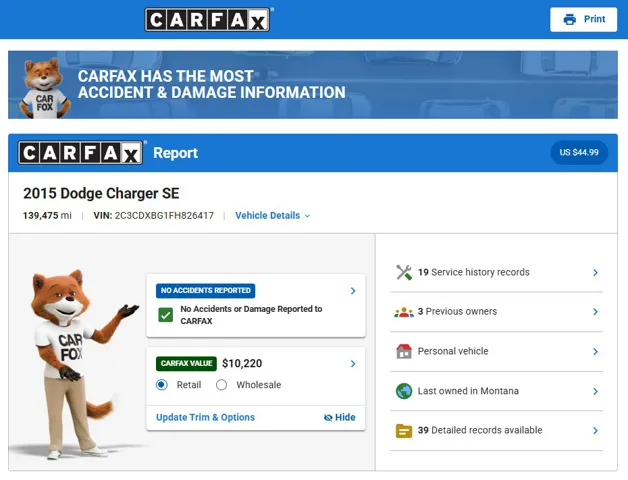Select the Retail value radio button
The width and height of the screenshot is (628, 480).
tap(162, 385)
